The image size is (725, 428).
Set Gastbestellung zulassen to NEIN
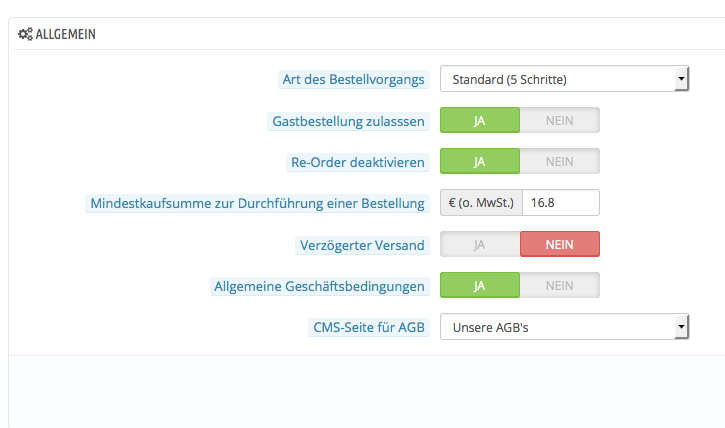tap(559, 120)
